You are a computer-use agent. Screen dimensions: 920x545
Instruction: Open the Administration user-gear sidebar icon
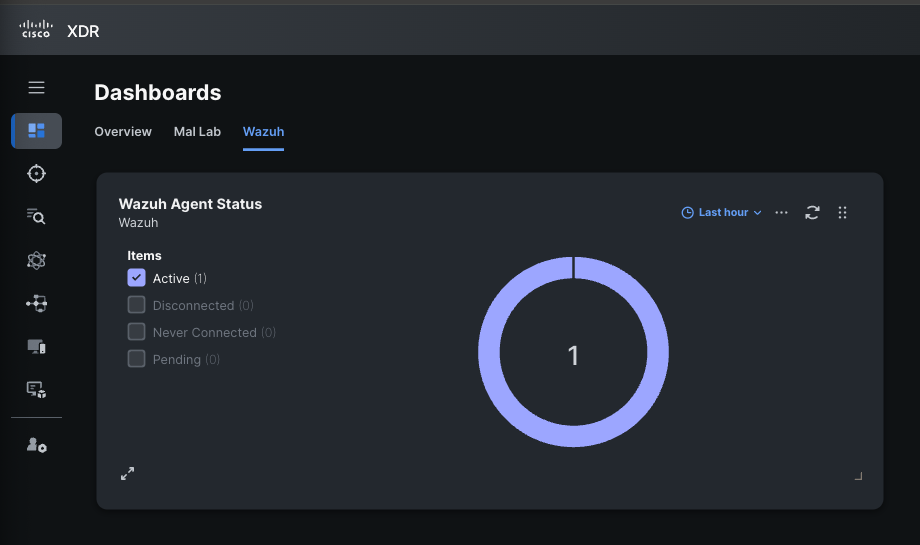(37, 445)
